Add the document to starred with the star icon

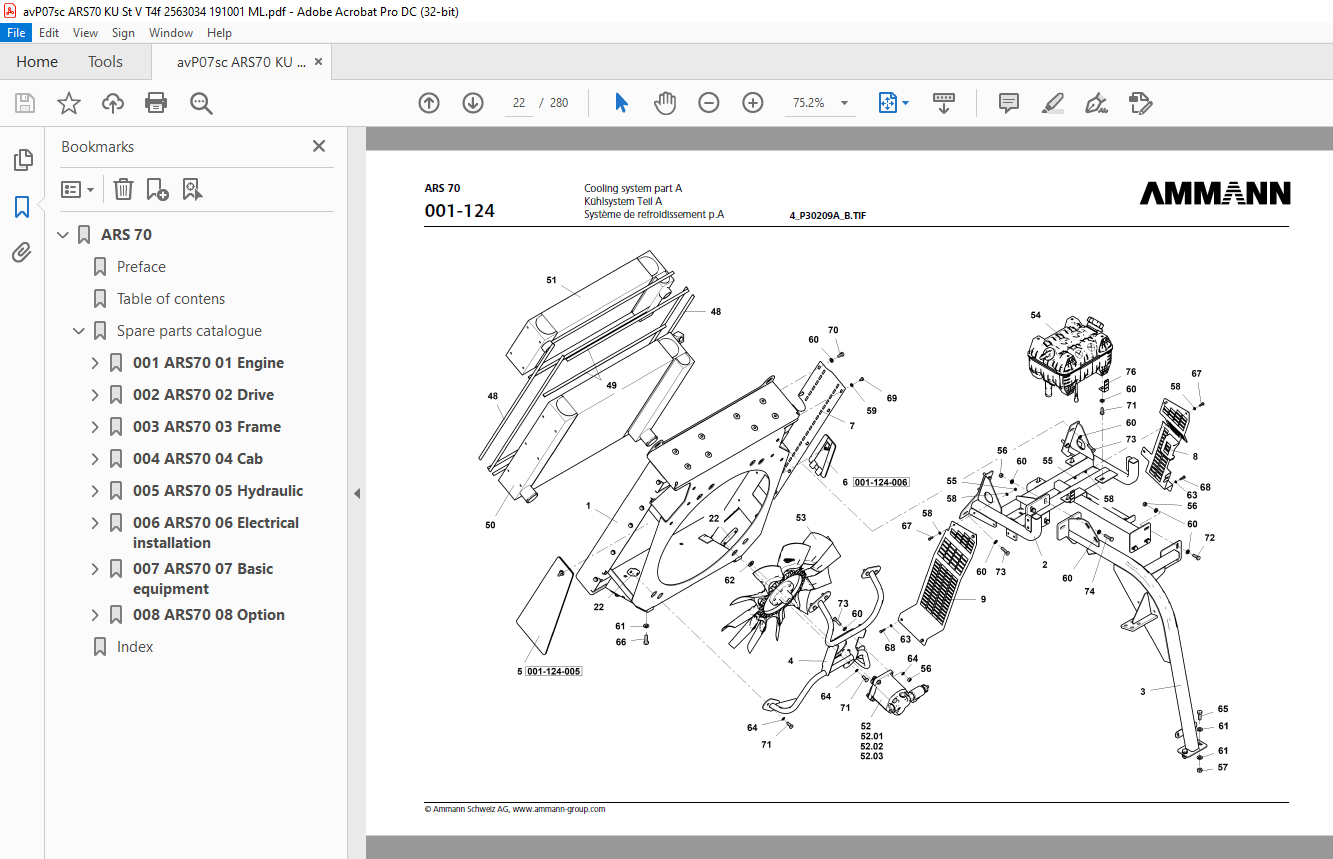tap(69, 103)
